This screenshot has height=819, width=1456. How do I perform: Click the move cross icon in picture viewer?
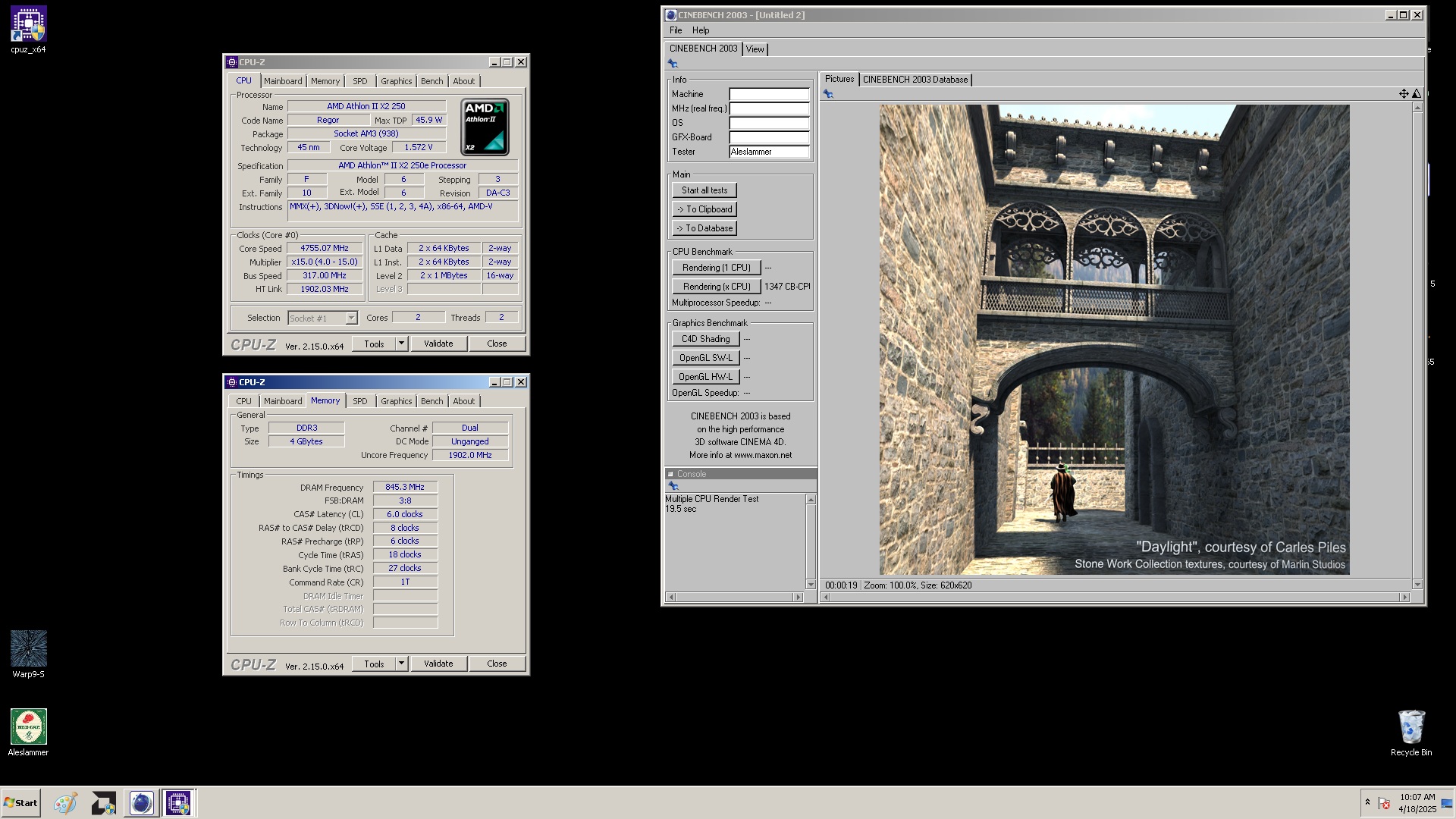1404,93
